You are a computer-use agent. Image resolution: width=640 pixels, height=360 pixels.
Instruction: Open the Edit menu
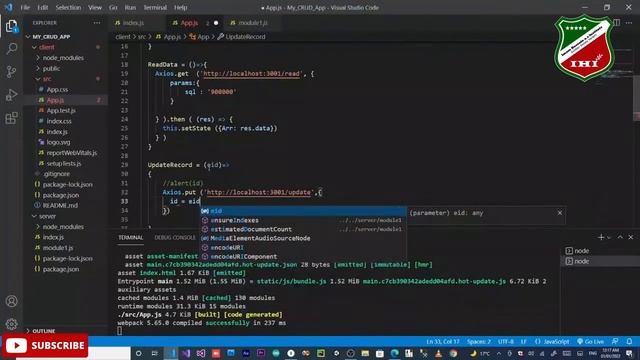42,7
